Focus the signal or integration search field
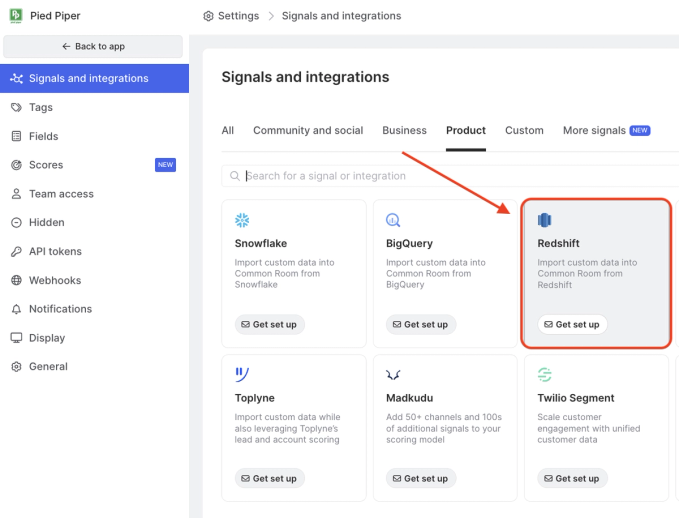 (450, 176)
